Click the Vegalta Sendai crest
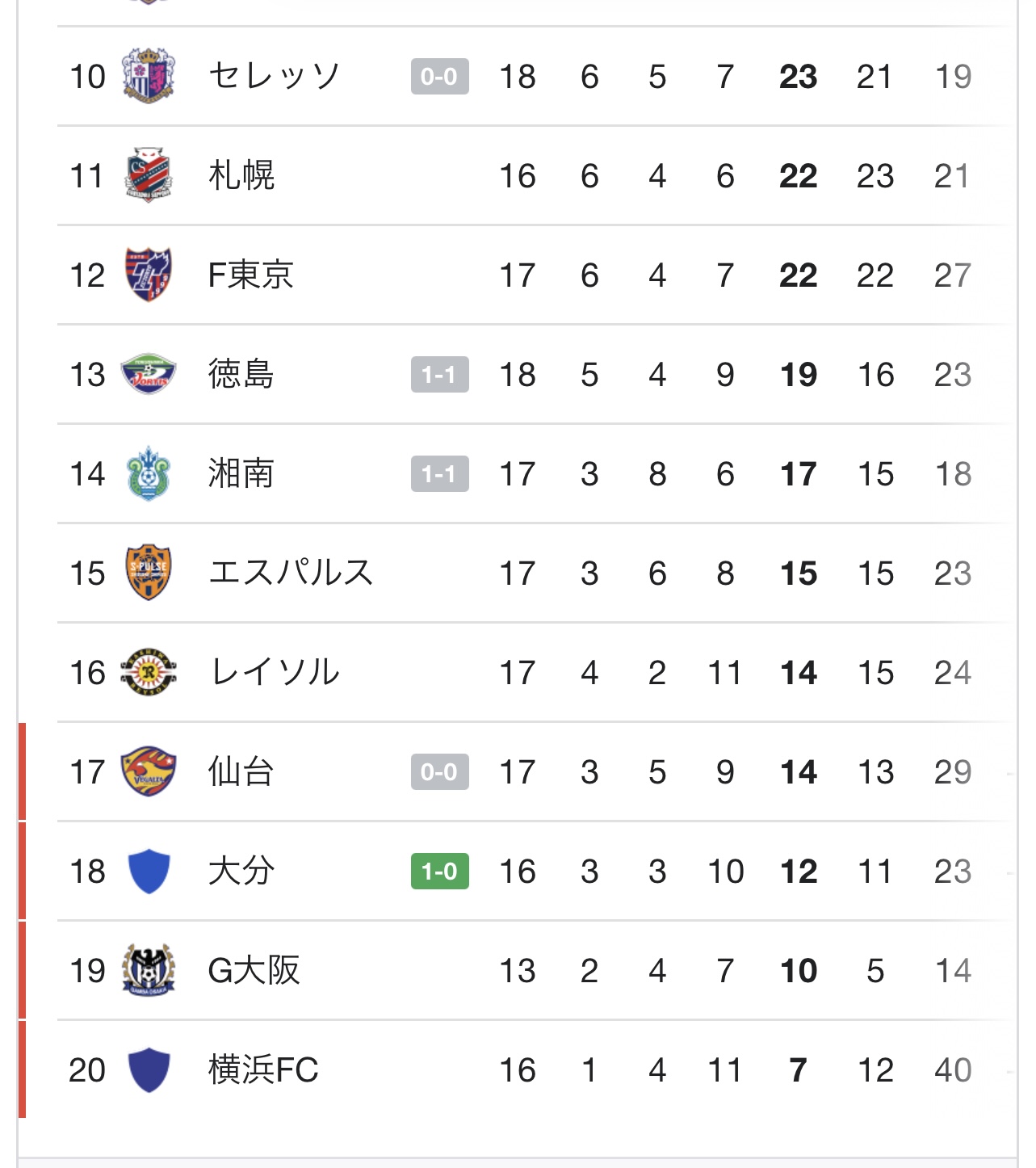1036x1168 pixels. click(149, 771)
